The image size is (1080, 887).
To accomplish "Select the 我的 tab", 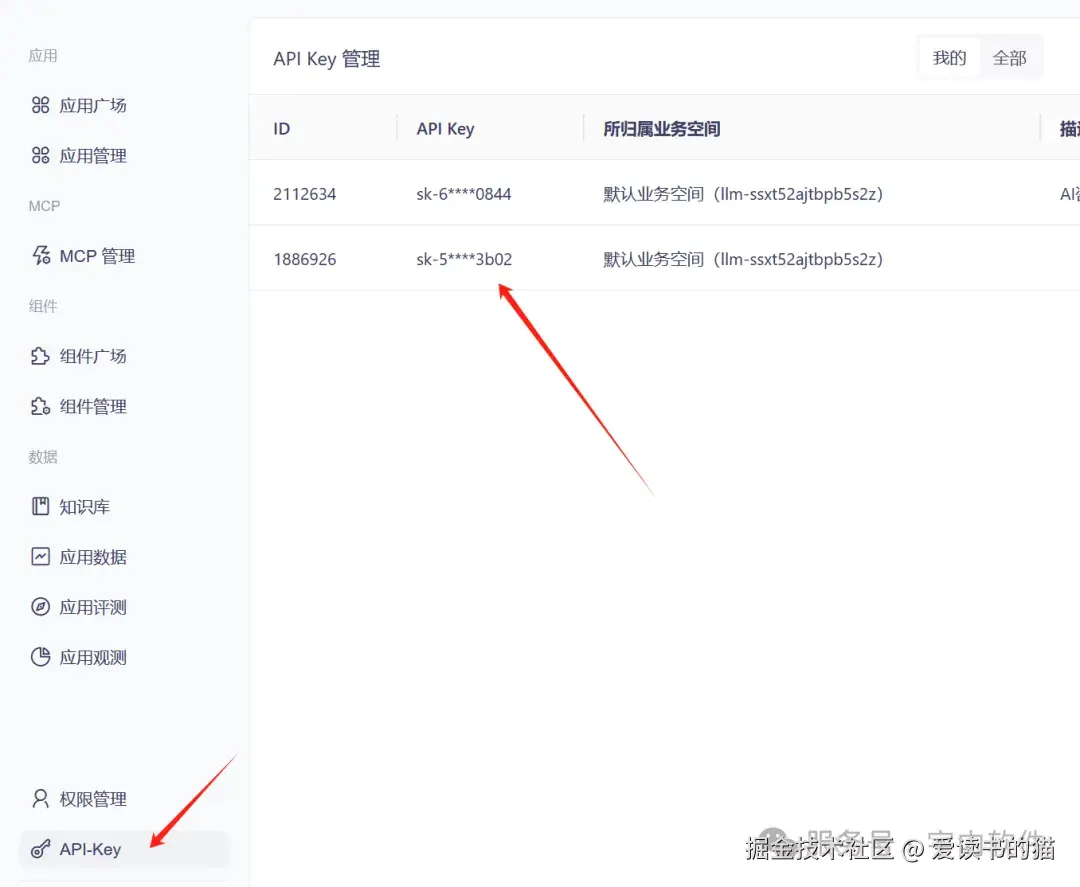I will tap(948, 57).
